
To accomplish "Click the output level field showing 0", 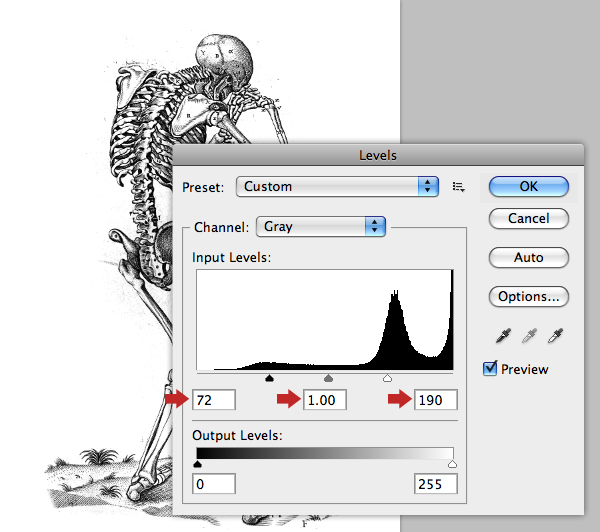I will pyautogui.click(x=214, y=484).
